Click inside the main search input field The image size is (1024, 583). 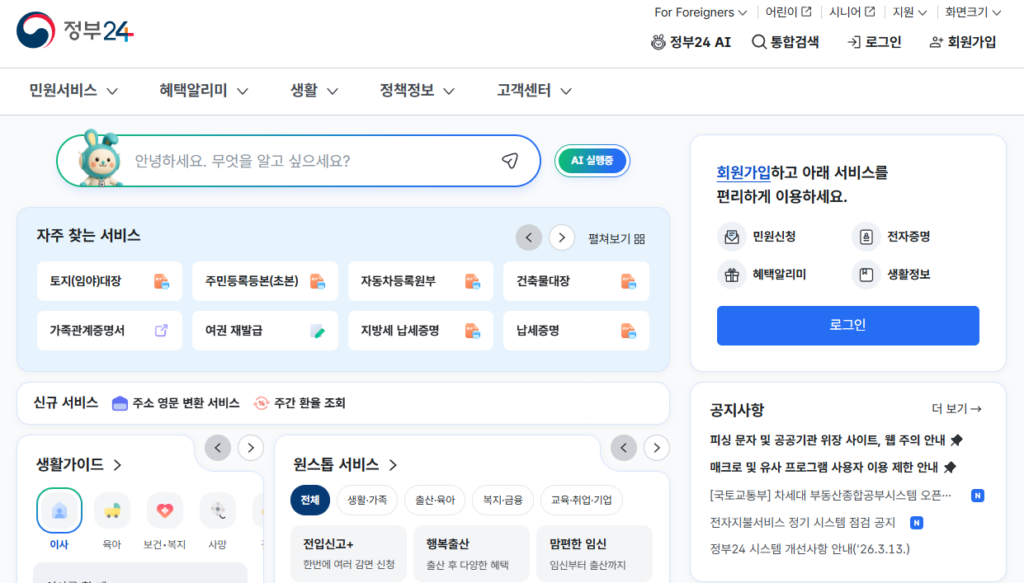(x=300, y=160)
